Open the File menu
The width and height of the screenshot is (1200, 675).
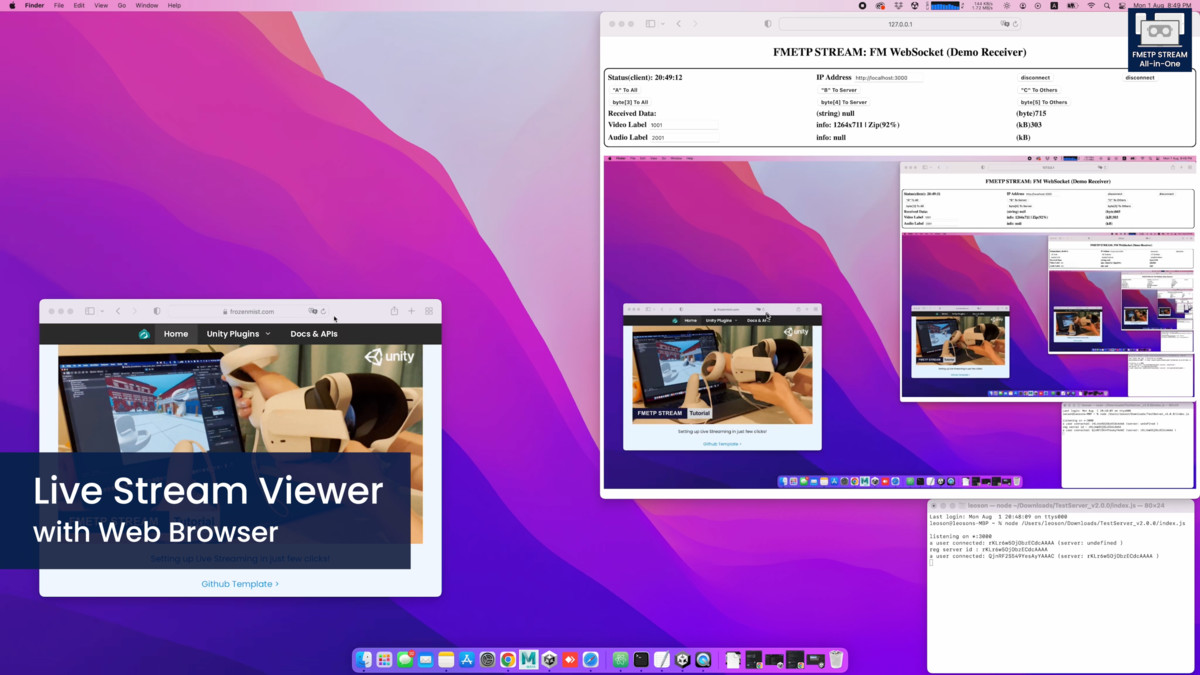(x=59, y=5)
